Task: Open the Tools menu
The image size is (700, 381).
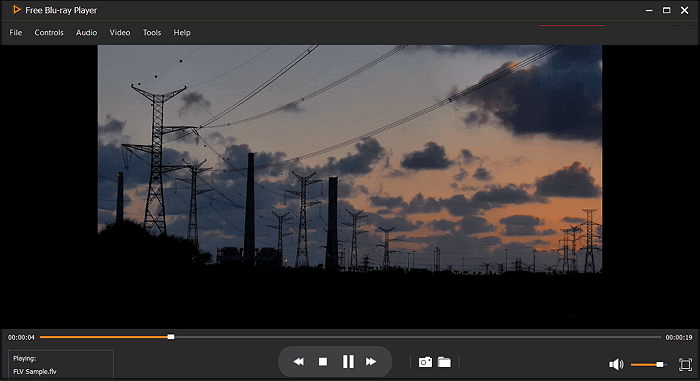Action: coord(152,33)
